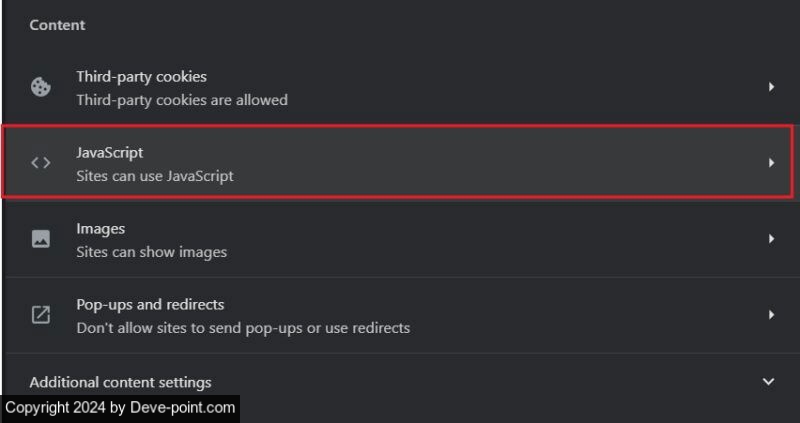Click the Images picture icon
The height and width of the screenshot is (423, 800).
pos(41,239)
